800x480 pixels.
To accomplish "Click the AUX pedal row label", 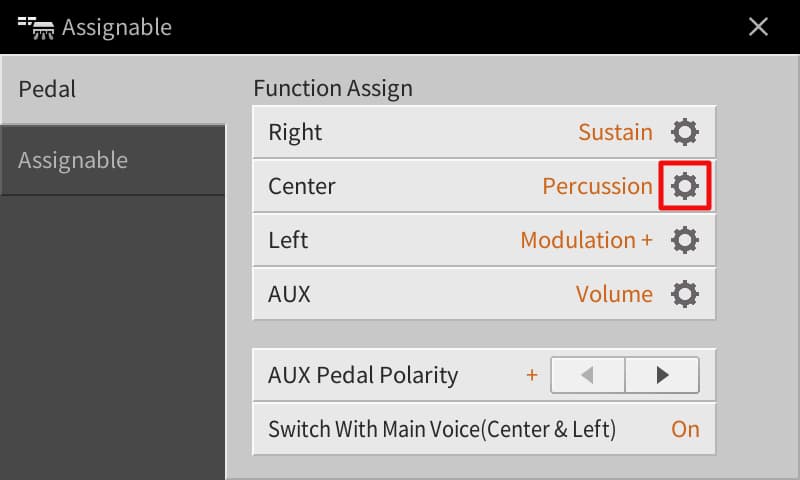I will [289, 294].
